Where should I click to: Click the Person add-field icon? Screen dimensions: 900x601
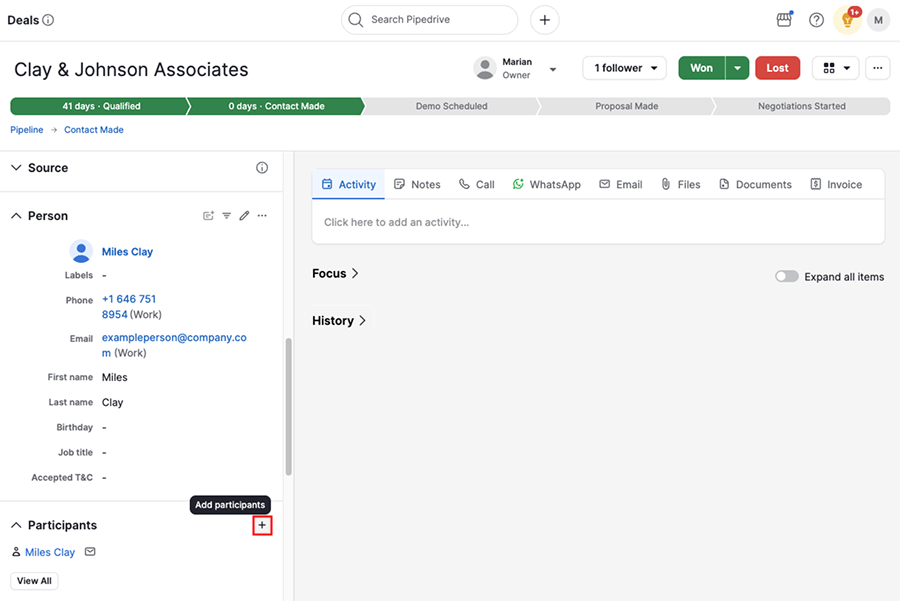pyautogui.click(x=208, y=216)
